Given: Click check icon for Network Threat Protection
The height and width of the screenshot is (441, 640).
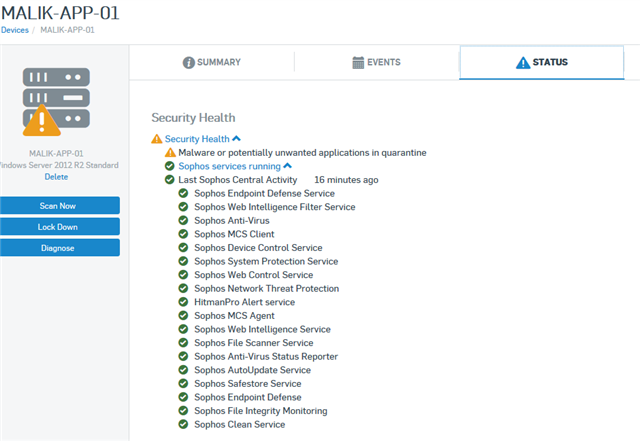Looking at the screenshot, I should [x=183, y=288].
